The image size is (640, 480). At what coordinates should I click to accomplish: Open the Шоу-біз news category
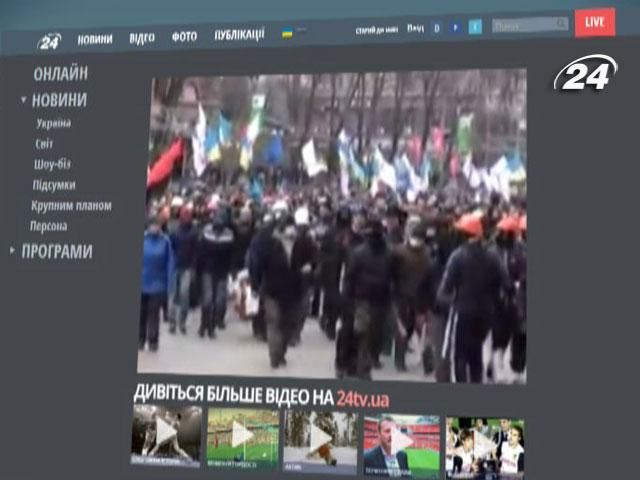point(52,164)
